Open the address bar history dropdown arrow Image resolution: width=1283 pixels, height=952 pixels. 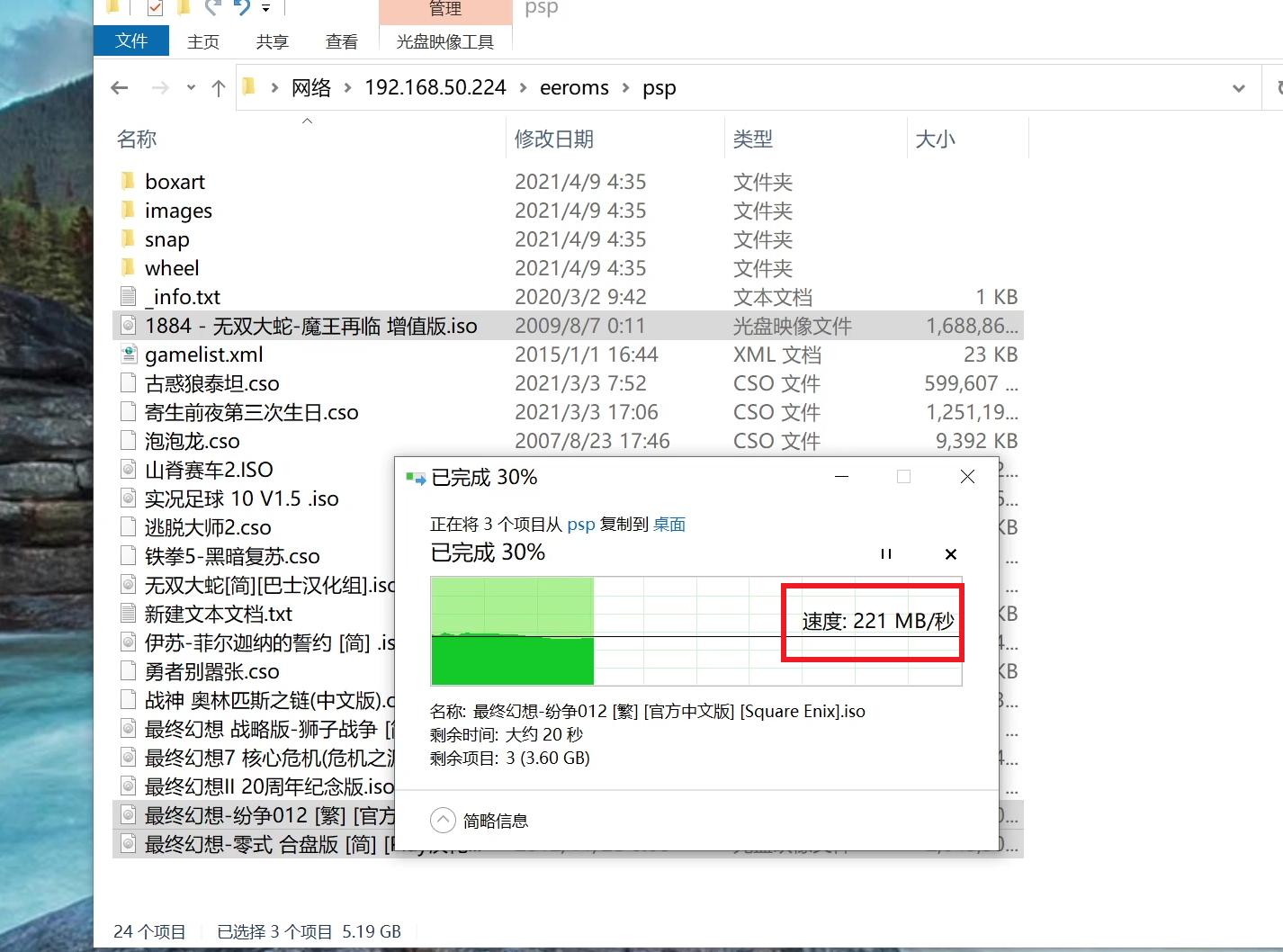click(x=1240, y=87)
